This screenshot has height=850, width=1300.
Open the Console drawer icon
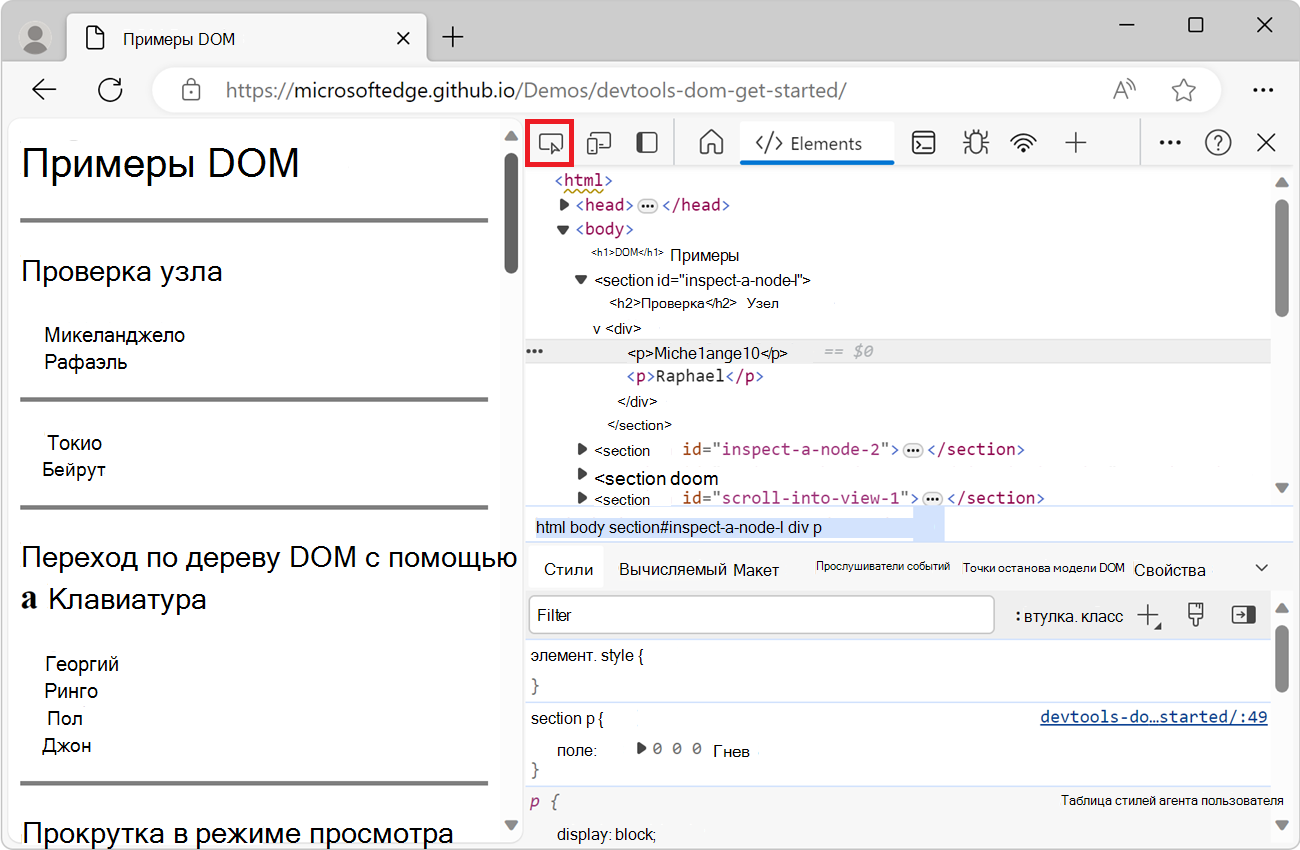point(922,142)
